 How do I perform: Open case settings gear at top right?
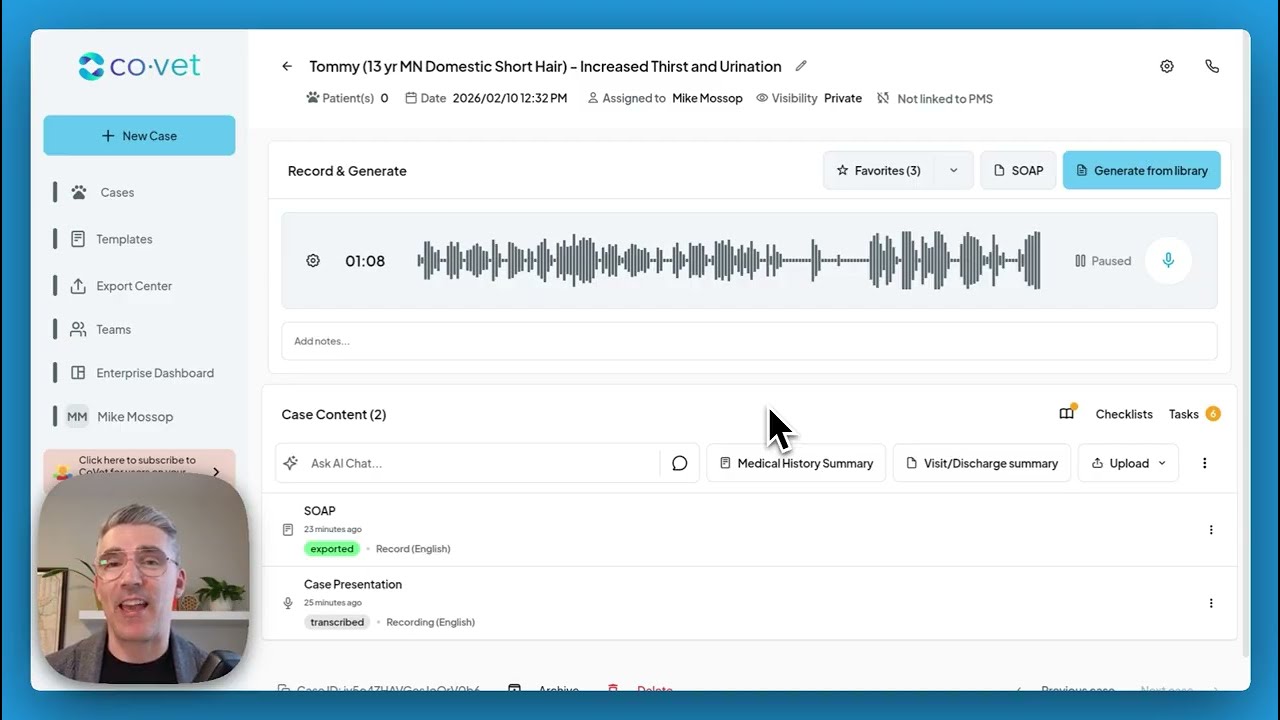pyautogui.click(x=1167, y=66)
